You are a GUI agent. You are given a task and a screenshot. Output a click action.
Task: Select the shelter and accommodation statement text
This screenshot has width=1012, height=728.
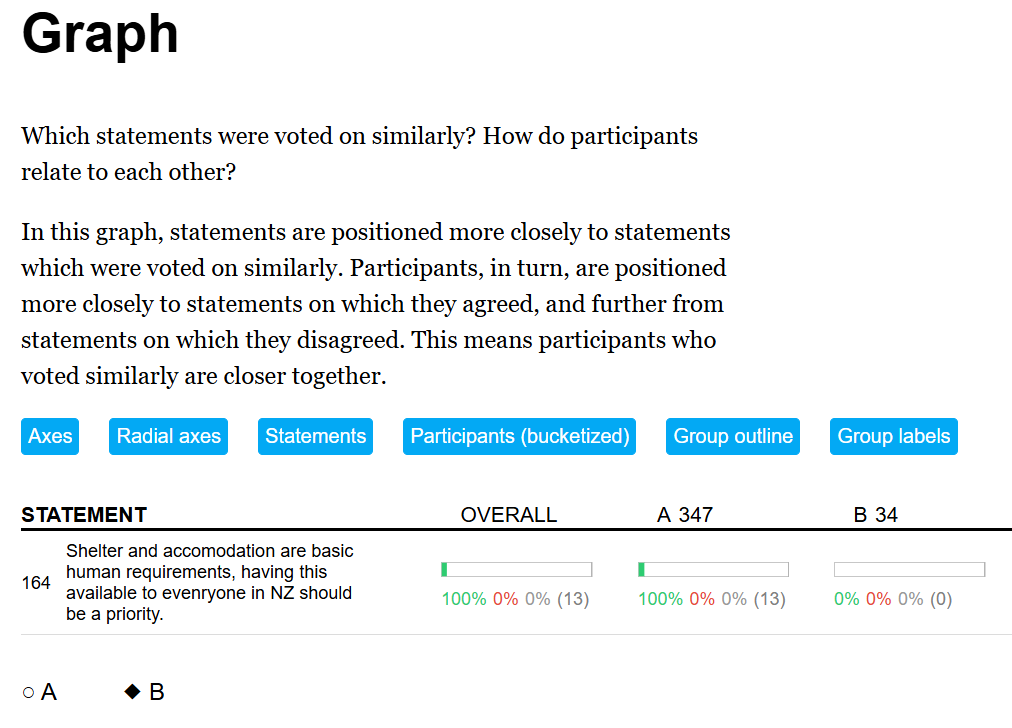pyautogui.click(x=209, y=582)
